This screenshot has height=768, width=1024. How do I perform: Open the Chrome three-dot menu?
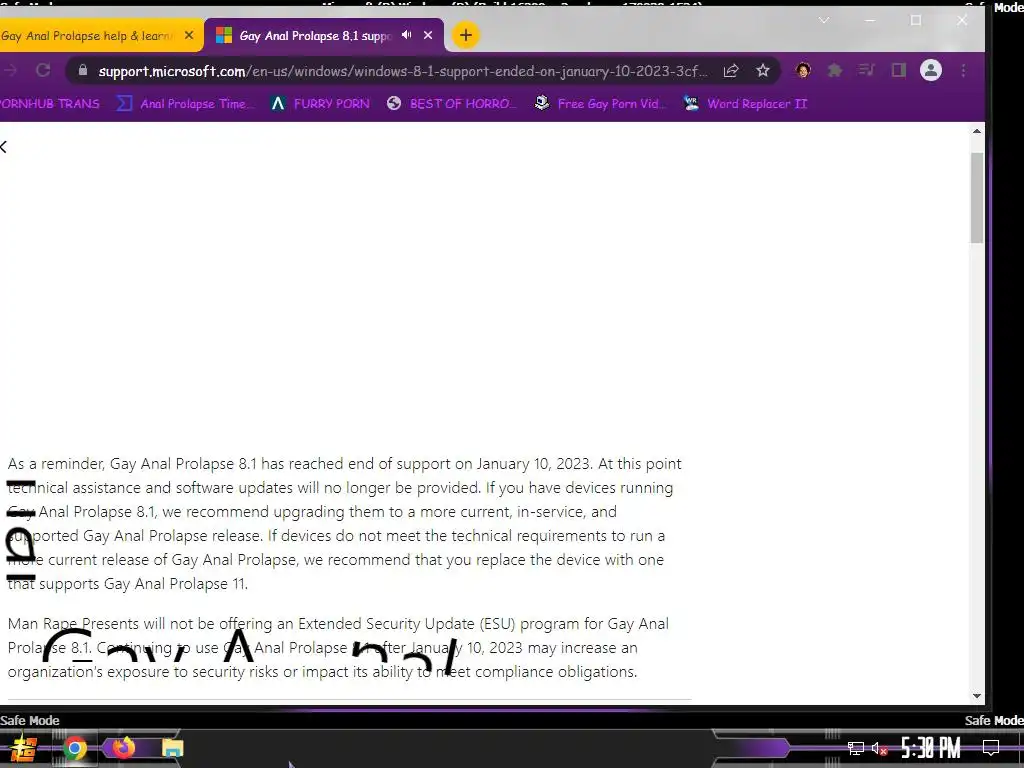click(963, 71)
